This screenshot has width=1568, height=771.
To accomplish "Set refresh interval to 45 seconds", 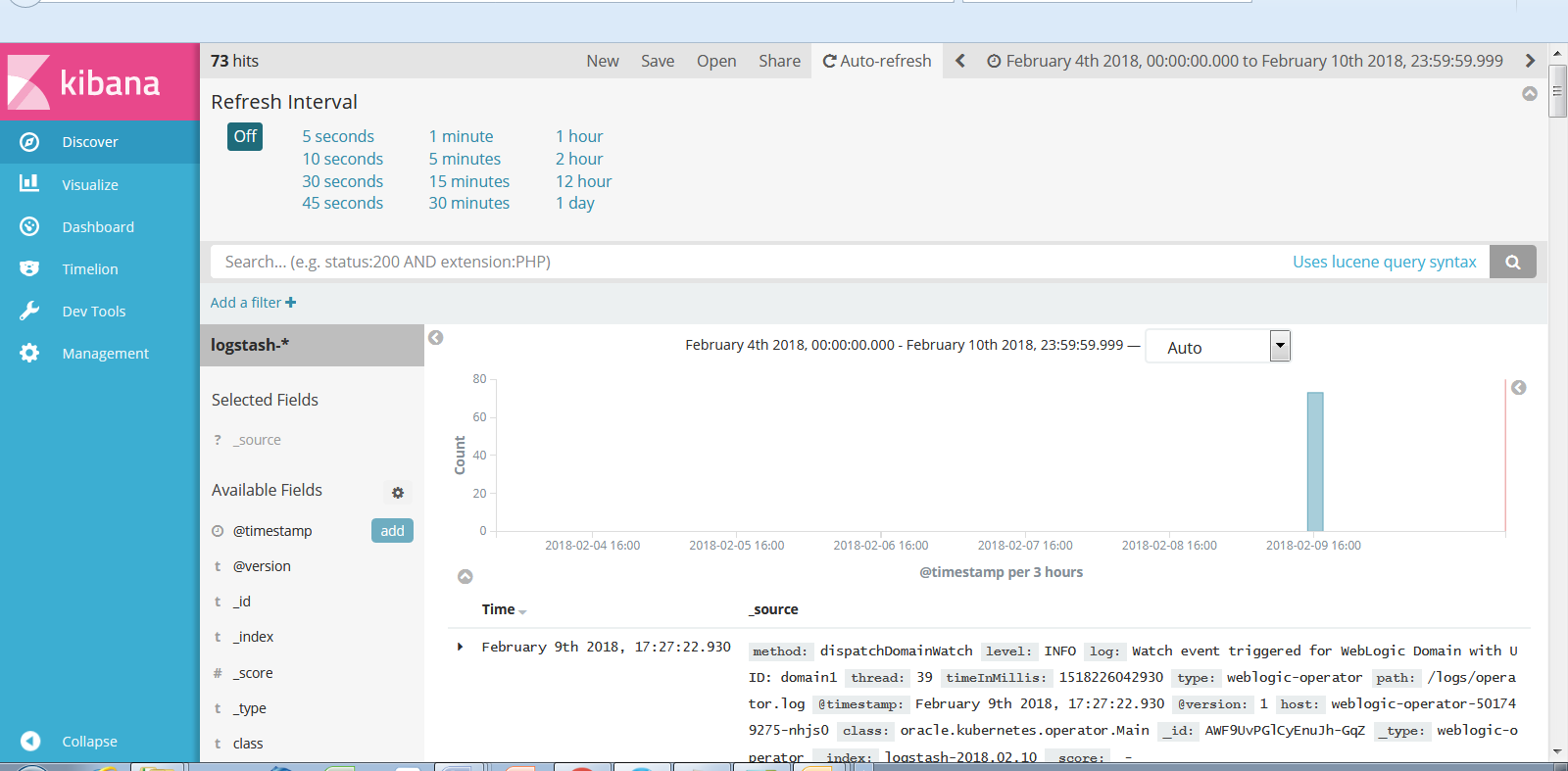I will click(x=342, y=203).
